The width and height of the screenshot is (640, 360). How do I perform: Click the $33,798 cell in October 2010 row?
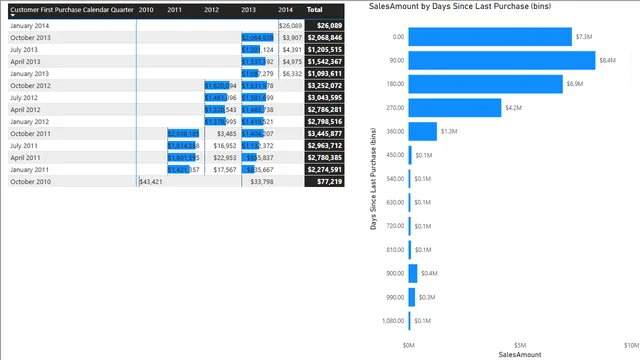tap(262, 182)
